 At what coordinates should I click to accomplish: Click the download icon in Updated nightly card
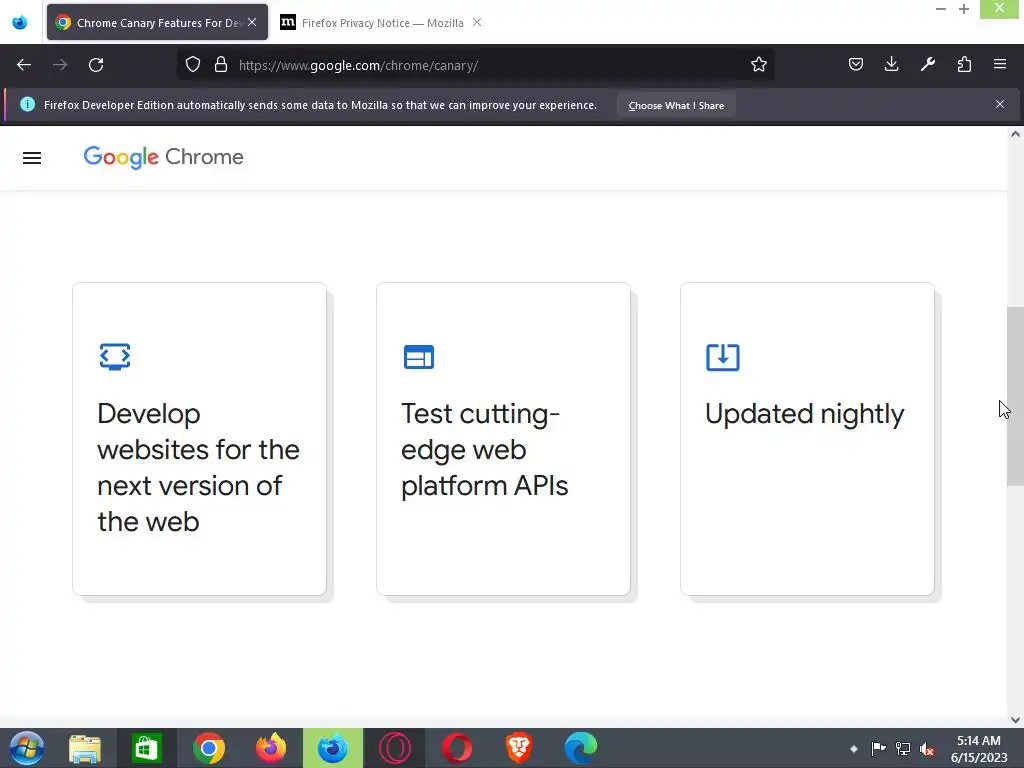click(722, 357)
